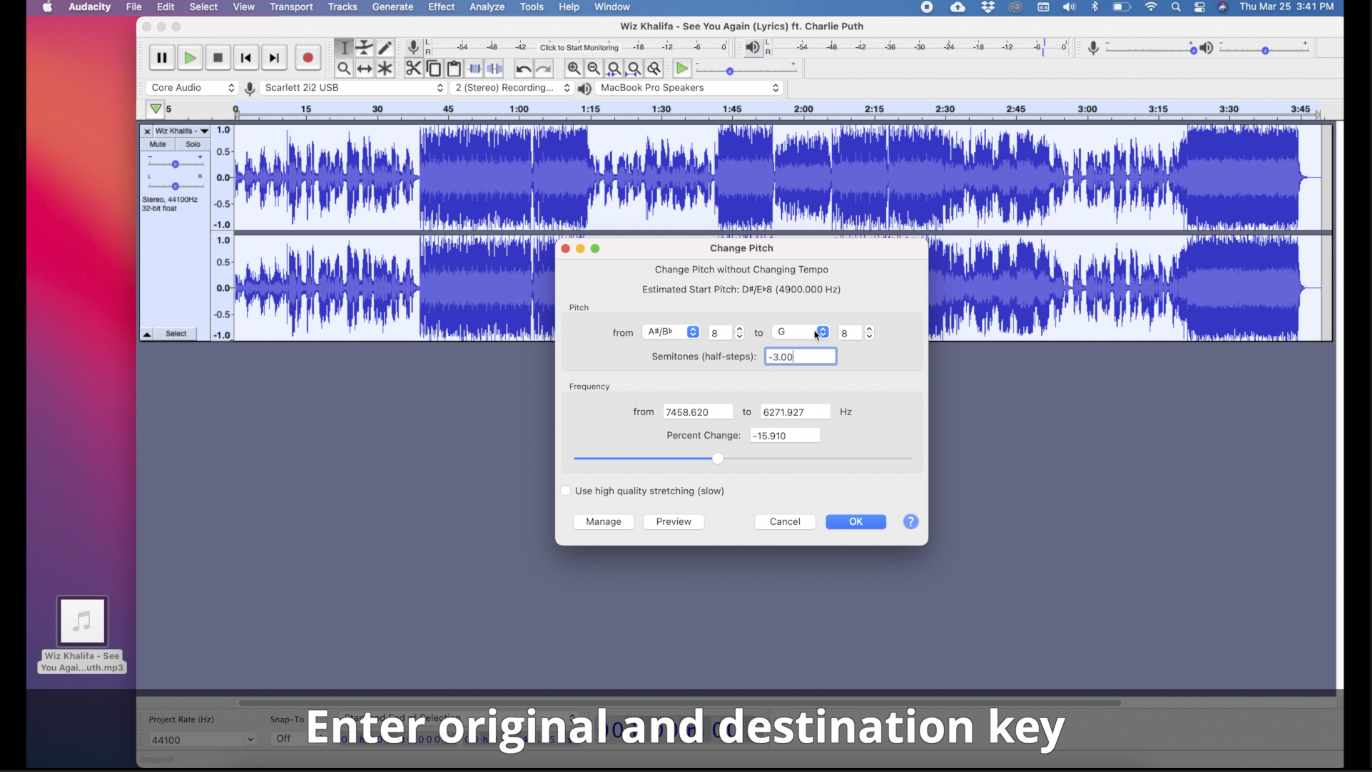Collapse the track using bottom arrow
The image size is (1372, 772).
click(146, 333)
